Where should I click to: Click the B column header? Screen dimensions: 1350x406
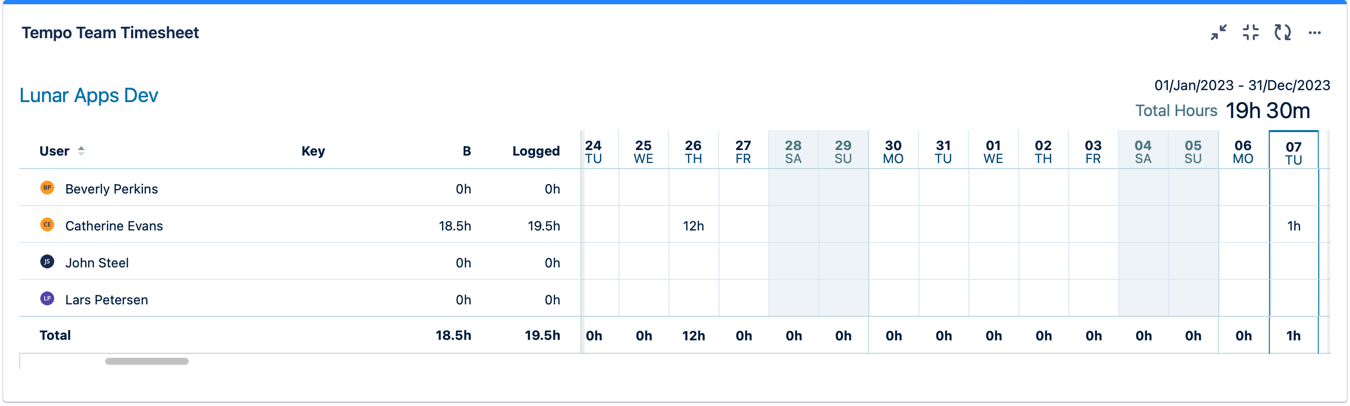[466, 151]
